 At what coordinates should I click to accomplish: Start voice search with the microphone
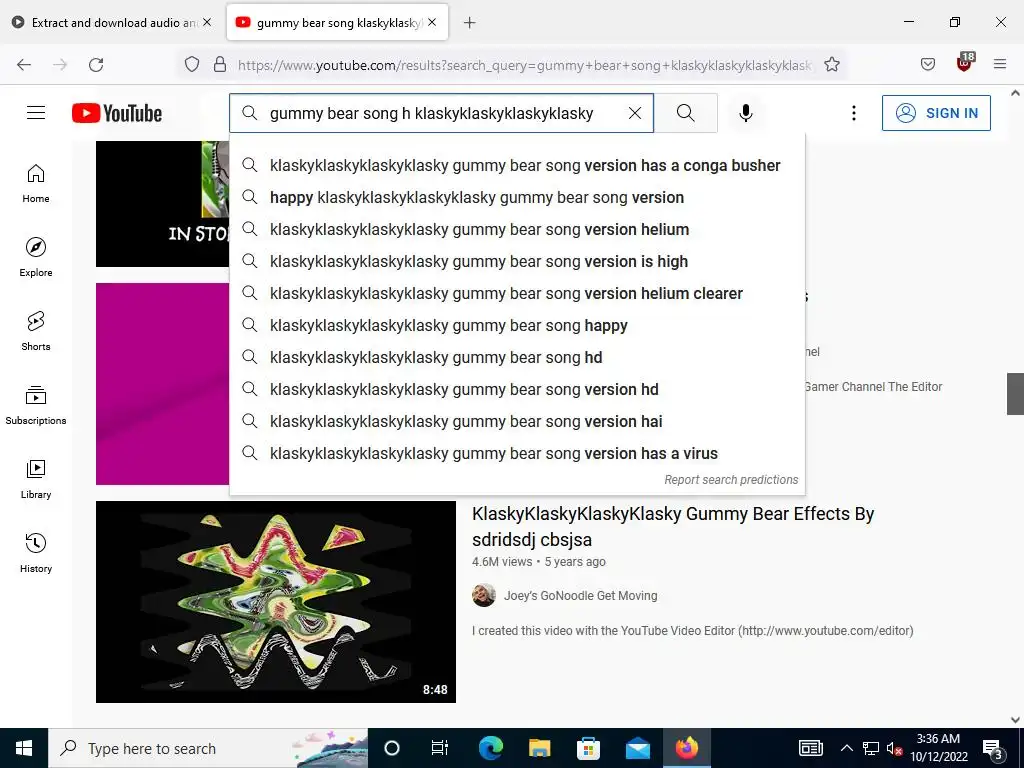tap(746, 113)
